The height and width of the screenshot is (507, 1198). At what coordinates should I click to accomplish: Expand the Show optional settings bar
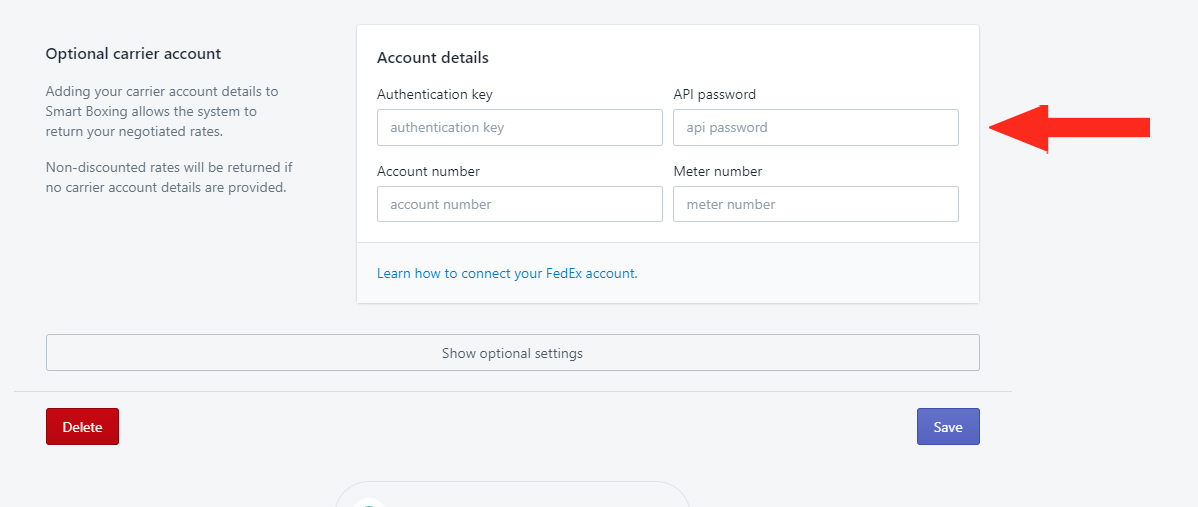point(513,353)
